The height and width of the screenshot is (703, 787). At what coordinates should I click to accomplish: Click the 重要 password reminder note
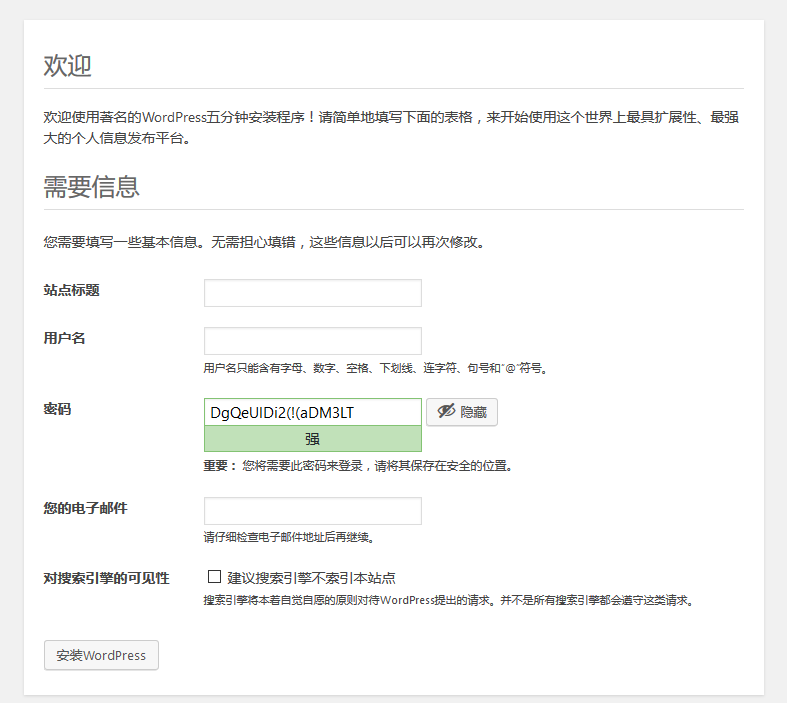click(358, 466)
